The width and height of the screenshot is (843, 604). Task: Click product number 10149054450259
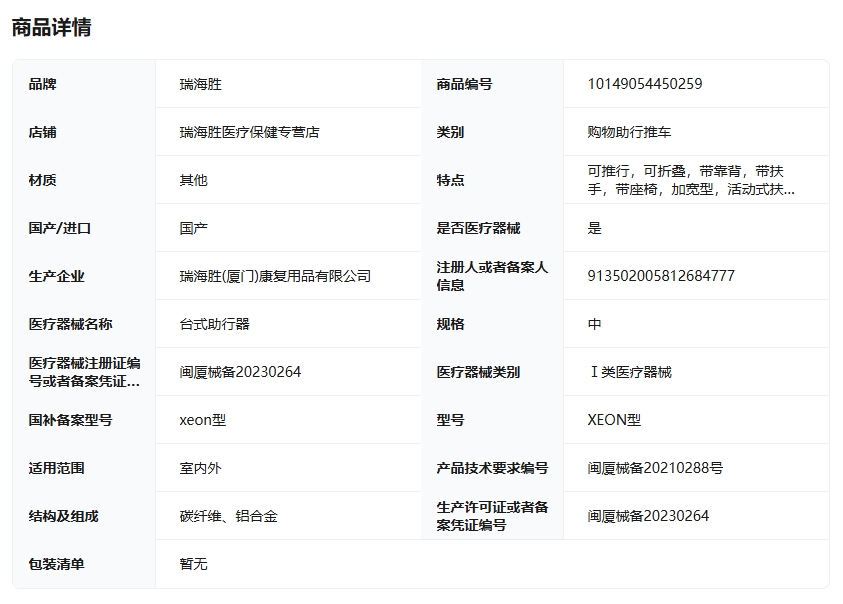coord(645,84)
